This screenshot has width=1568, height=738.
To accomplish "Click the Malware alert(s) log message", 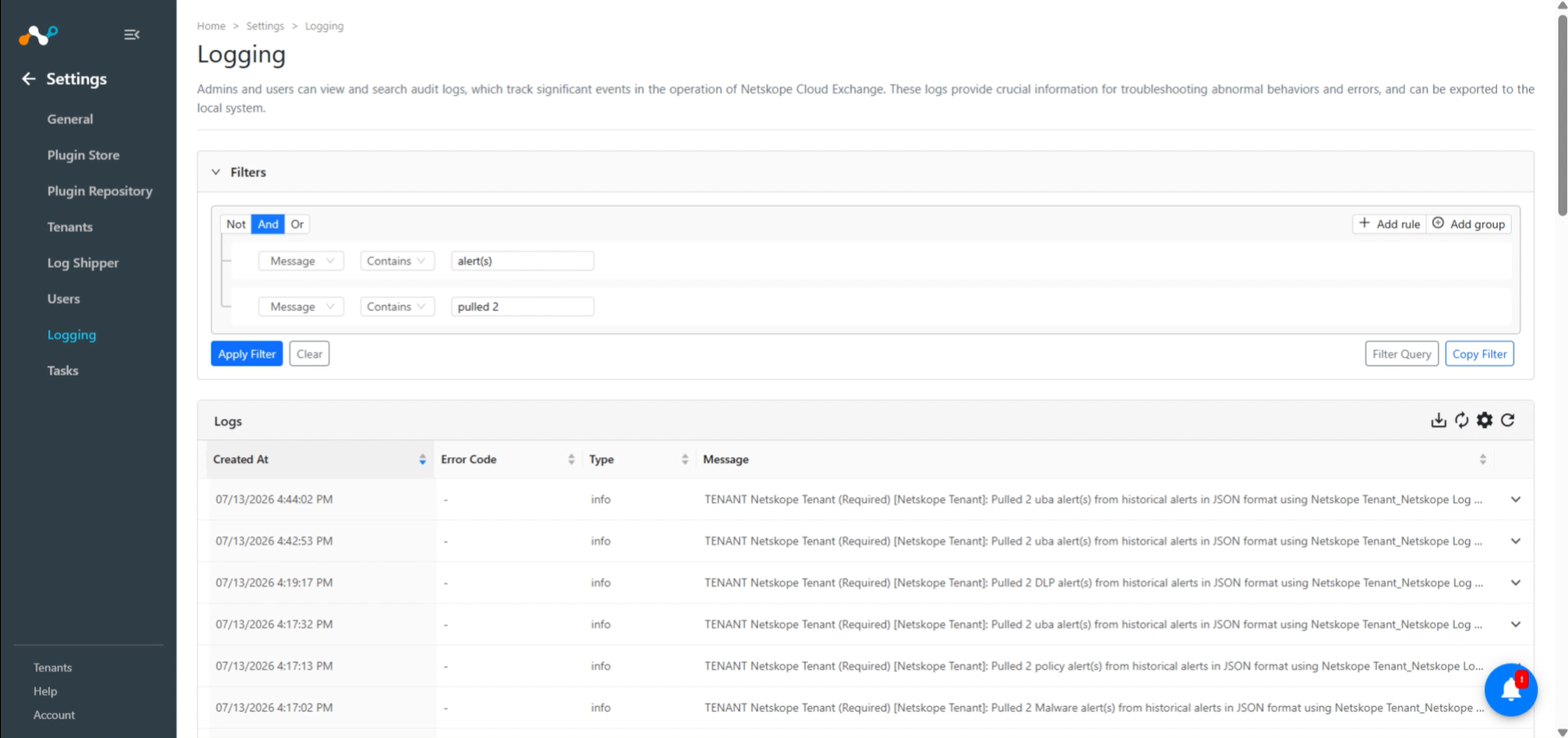I will 1093,708.
